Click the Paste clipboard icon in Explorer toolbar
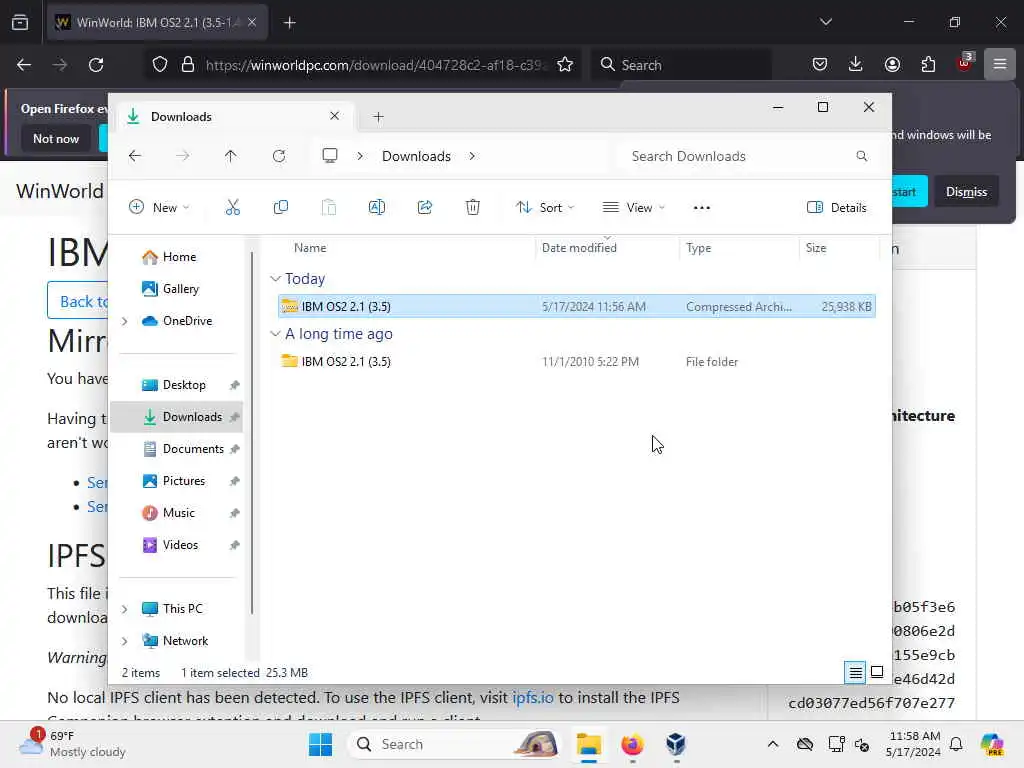Viewport: 1024px width, 768px height. click(x=328, y=208)
